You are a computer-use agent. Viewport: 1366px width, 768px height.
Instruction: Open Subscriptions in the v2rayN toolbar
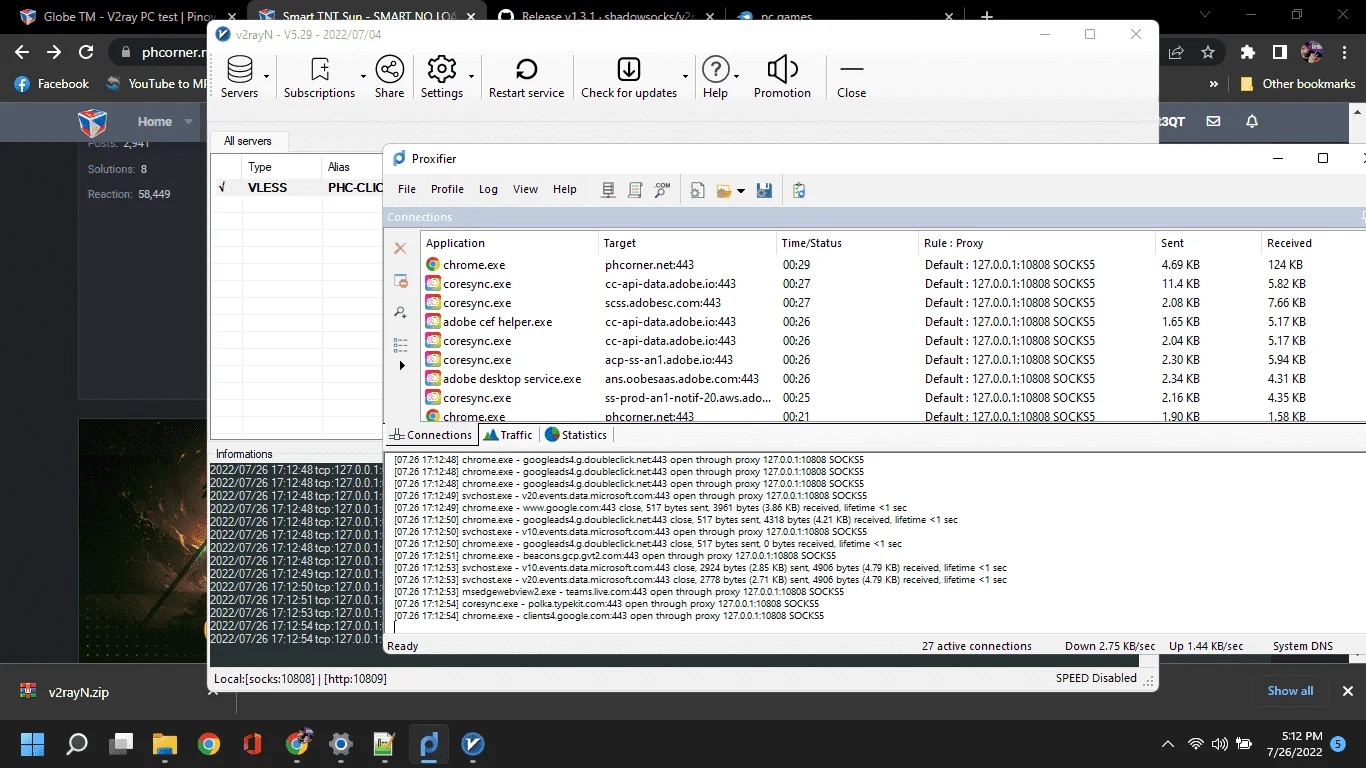click(x=319, y=77)
